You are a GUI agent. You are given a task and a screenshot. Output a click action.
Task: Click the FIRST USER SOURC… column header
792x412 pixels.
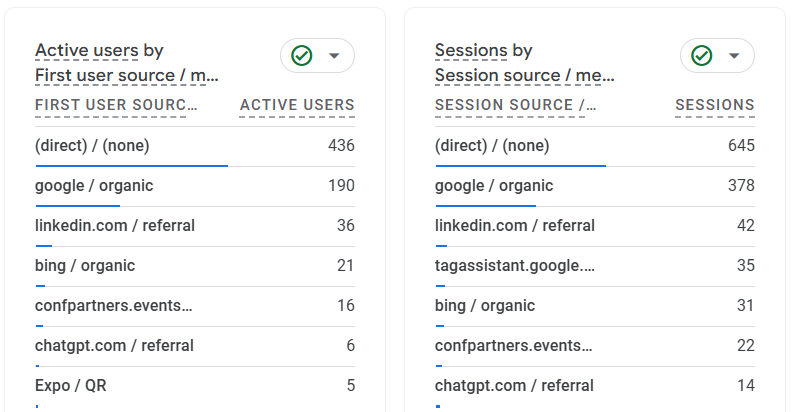pos(116,105)
